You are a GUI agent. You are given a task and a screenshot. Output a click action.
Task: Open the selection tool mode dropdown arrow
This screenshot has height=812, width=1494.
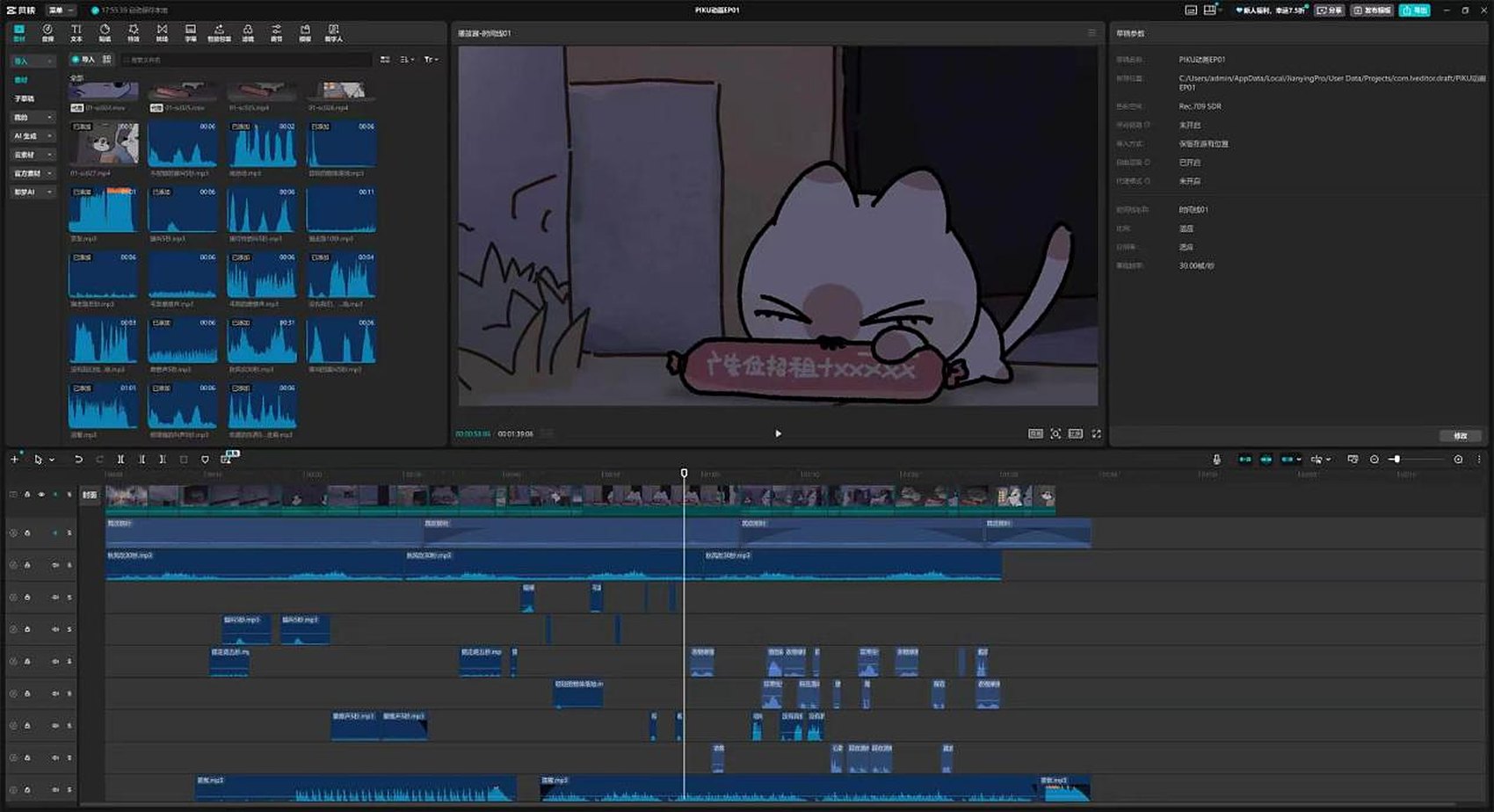pyautogui.click(x=52, y=460)
